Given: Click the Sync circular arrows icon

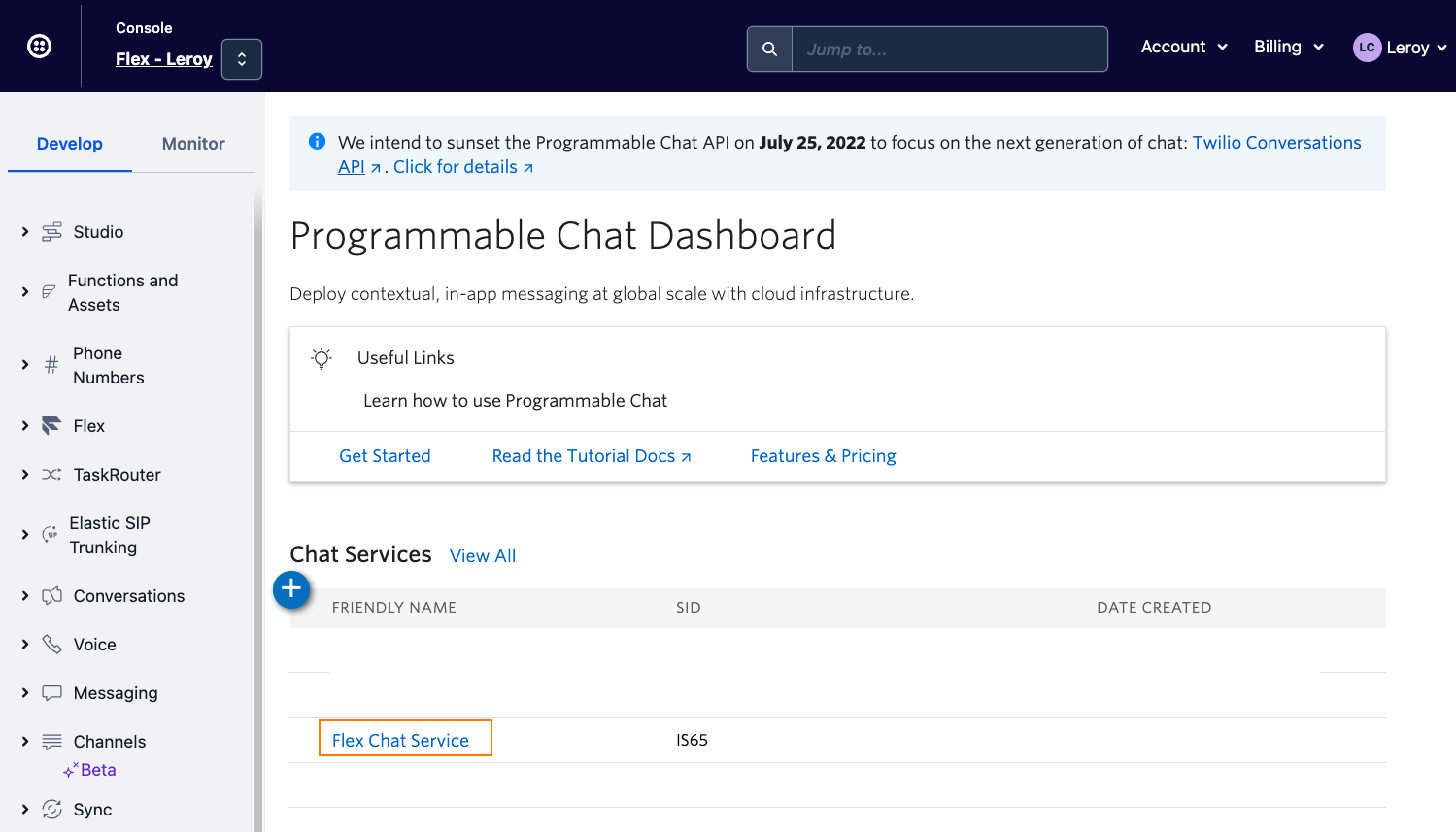Looking at the screenshot, I should point(52,810).
